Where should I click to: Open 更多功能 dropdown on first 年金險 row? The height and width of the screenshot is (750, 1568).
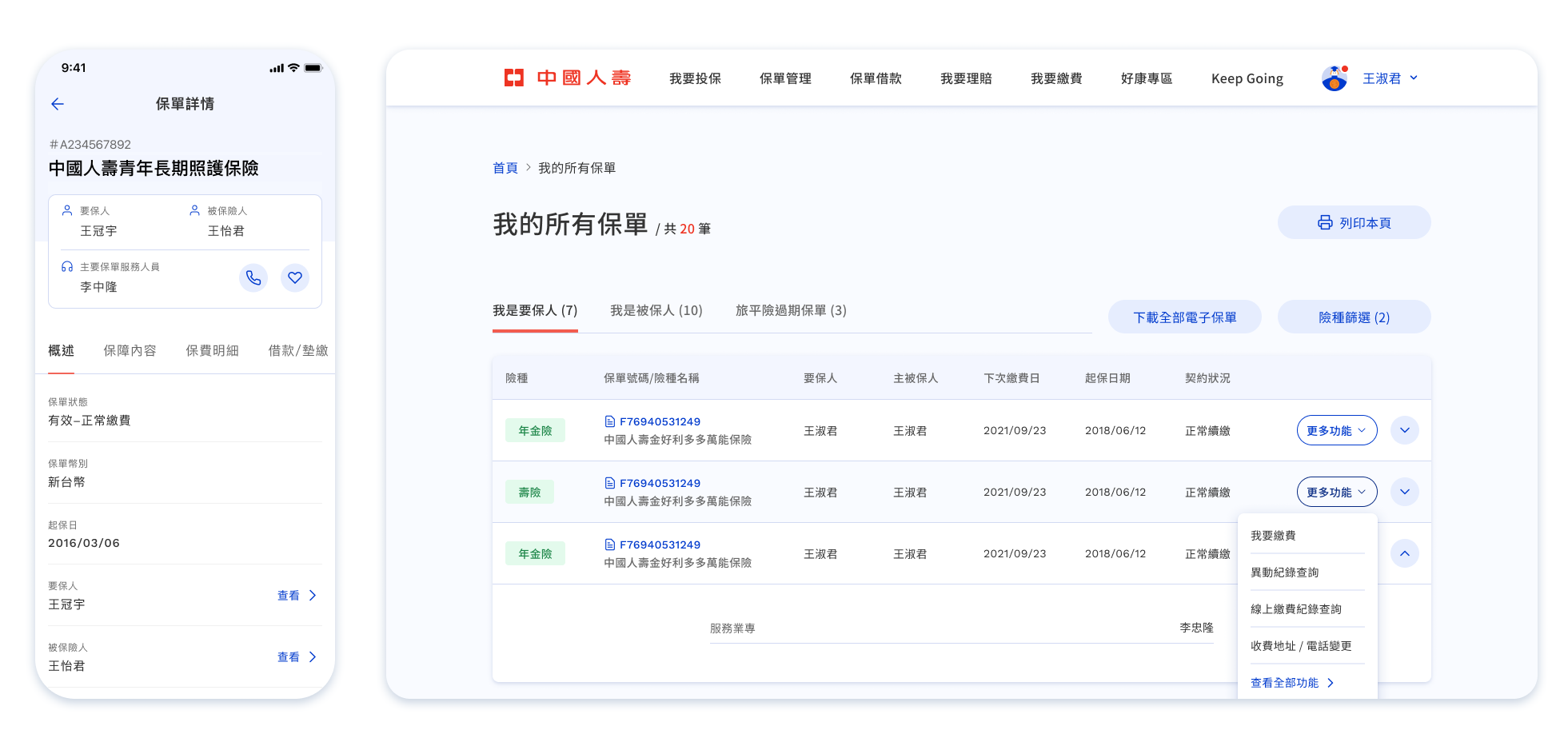coord(1337,430)
